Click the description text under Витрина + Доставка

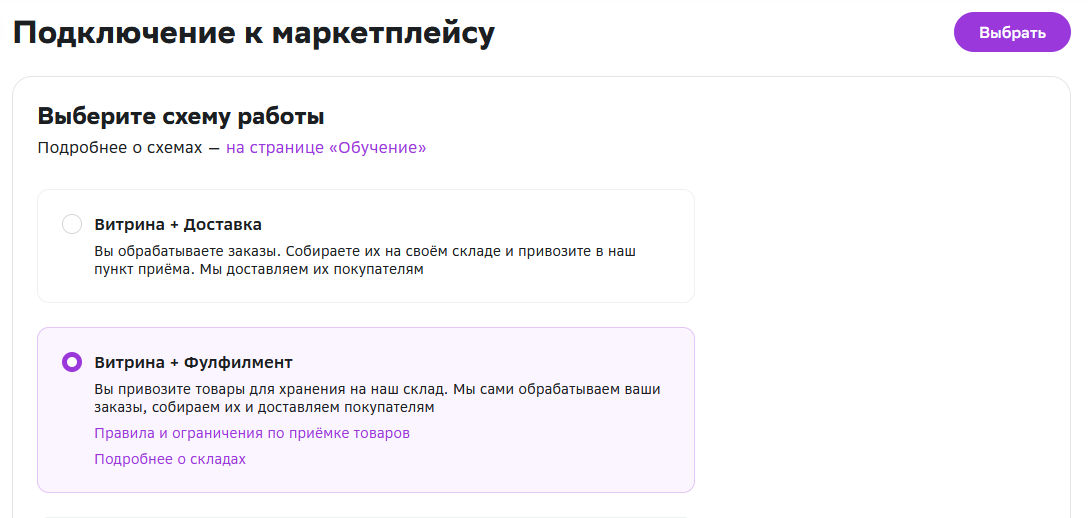(365, 260)
